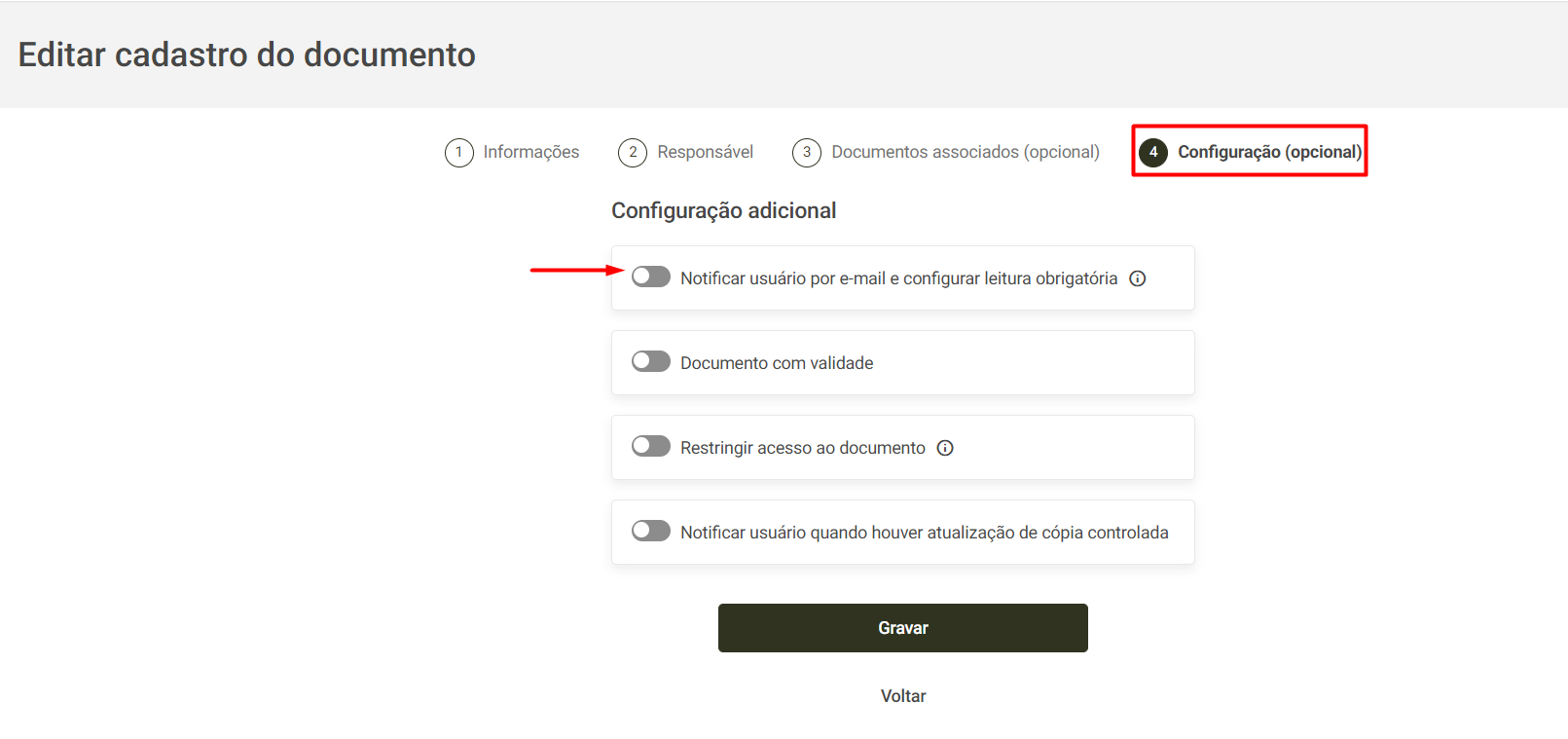Image resolution: width=1568 pixels, height=739 pixels.
Task: Click the Voltar link
Action: coord(903,696)
